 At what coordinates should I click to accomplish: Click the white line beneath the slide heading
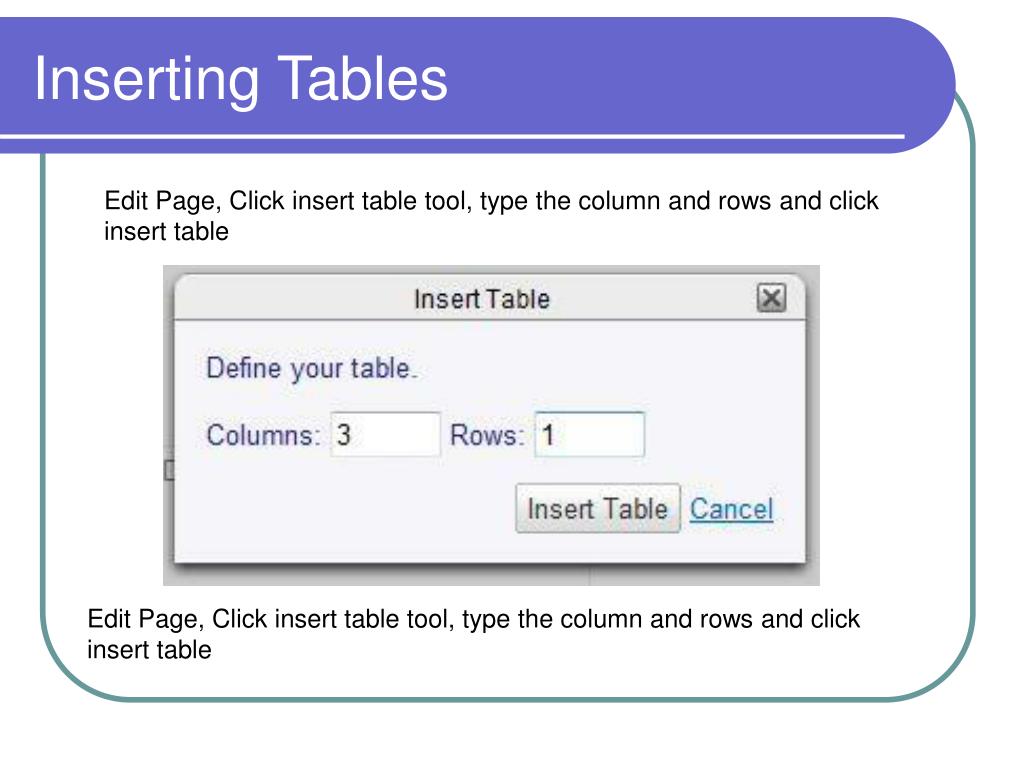point(452,136)
